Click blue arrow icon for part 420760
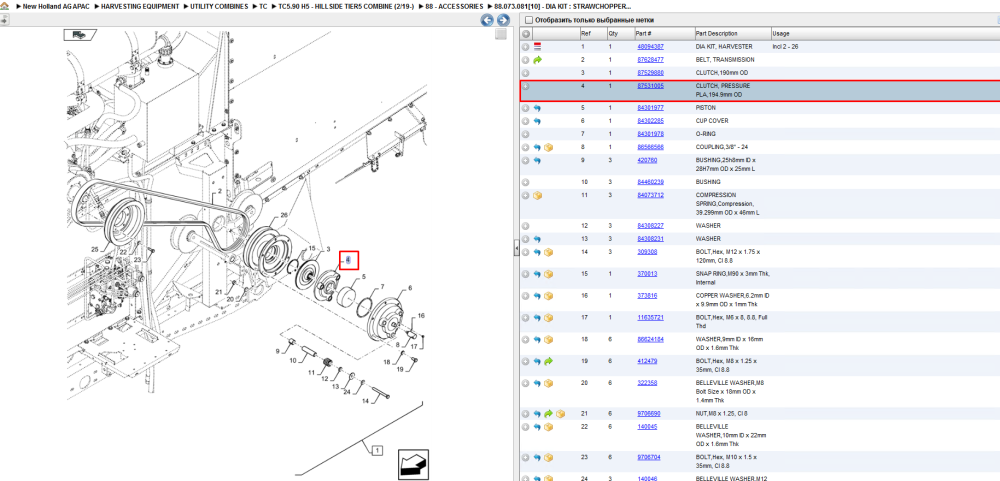The height and width of the screenshot is (481, 1000). (538, 161)
